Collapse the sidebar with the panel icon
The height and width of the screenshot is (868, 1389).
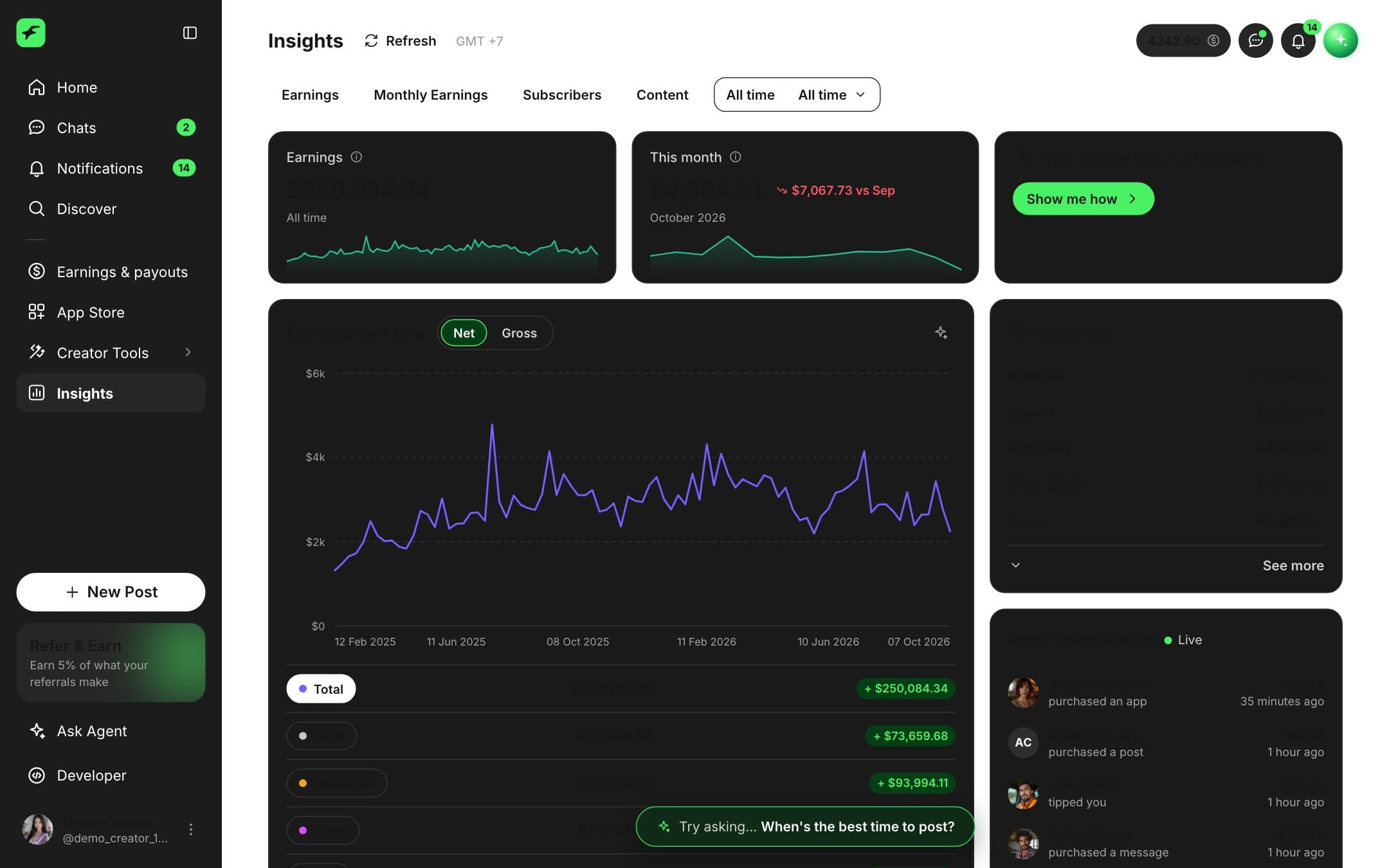(x=190, y=33)
